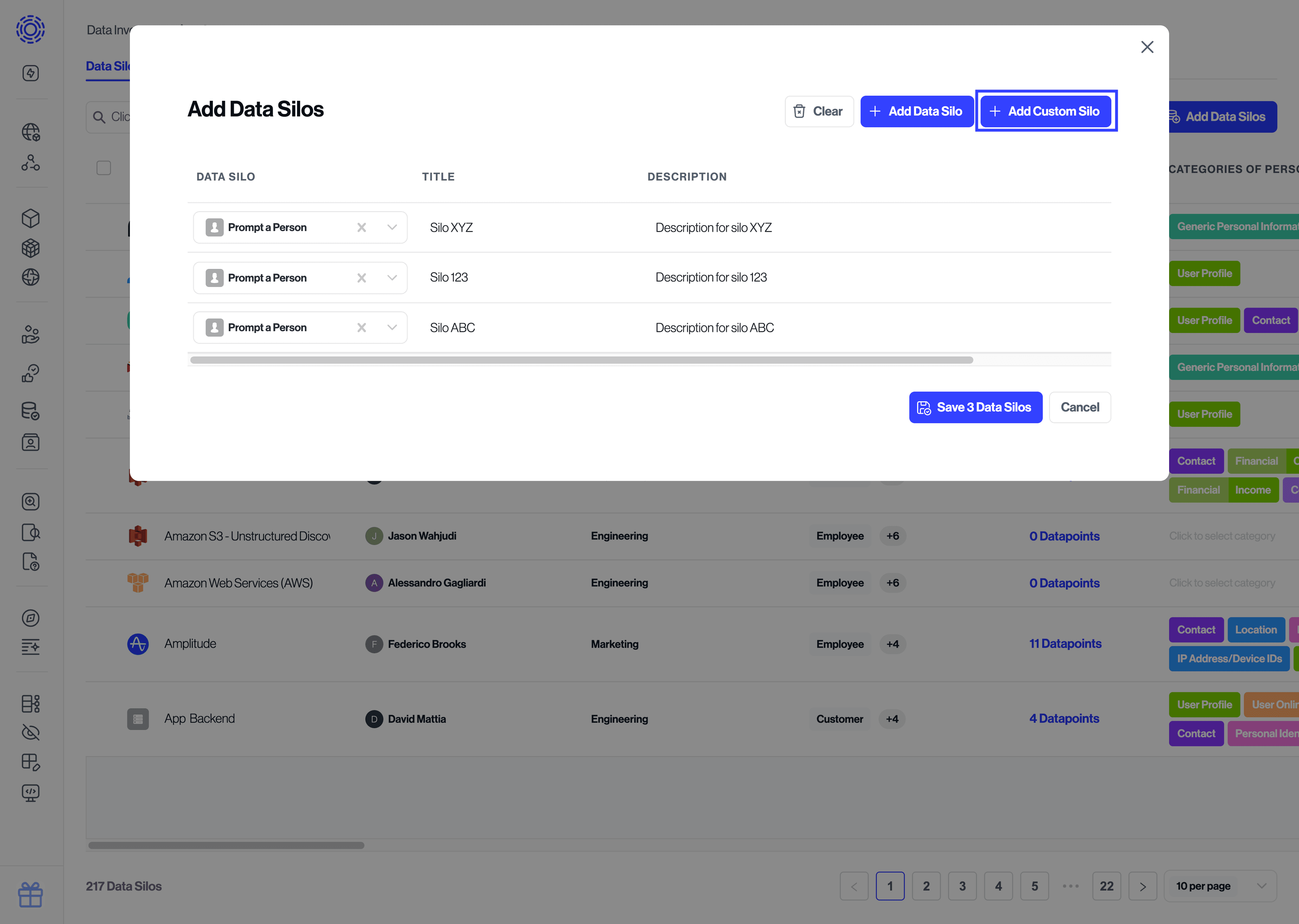
Task: Toggle the select-all checkbox in table header
Action: click(104, 168)
